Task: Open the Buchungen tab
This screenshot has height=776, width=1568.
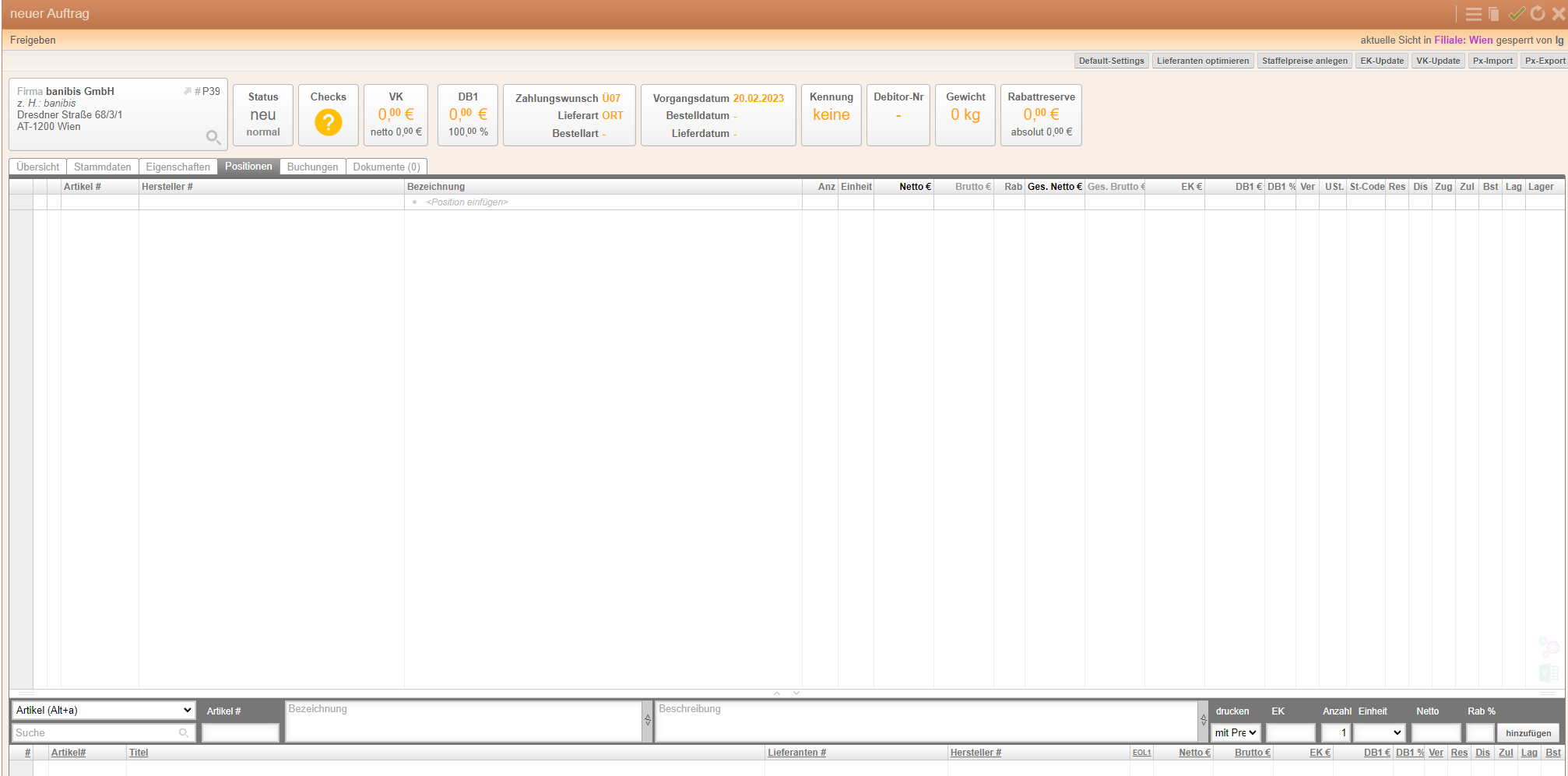Action: 313,167
